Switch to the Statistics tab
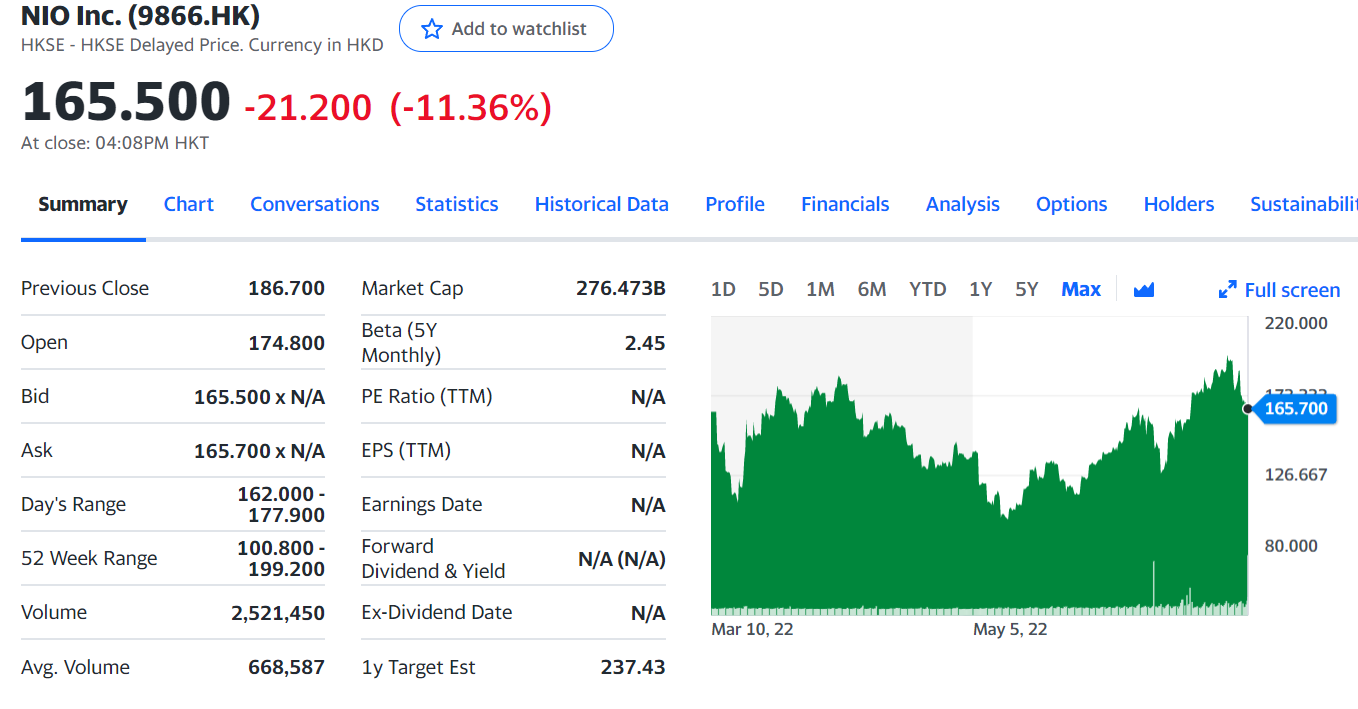This screenshot has height=709, width=1358. click(x=456, y=204)
